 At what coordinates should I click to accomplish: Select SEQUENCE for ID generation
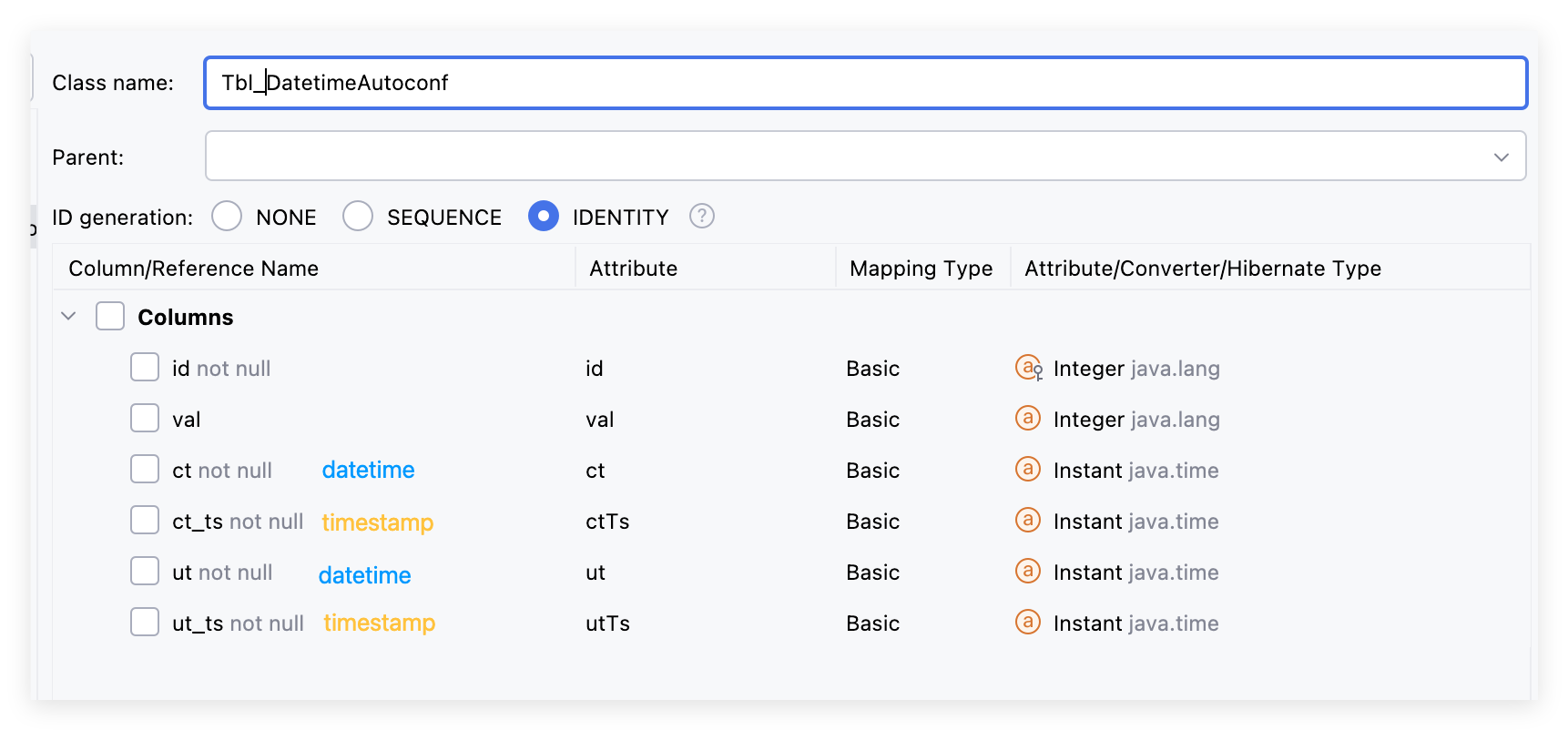358,217
